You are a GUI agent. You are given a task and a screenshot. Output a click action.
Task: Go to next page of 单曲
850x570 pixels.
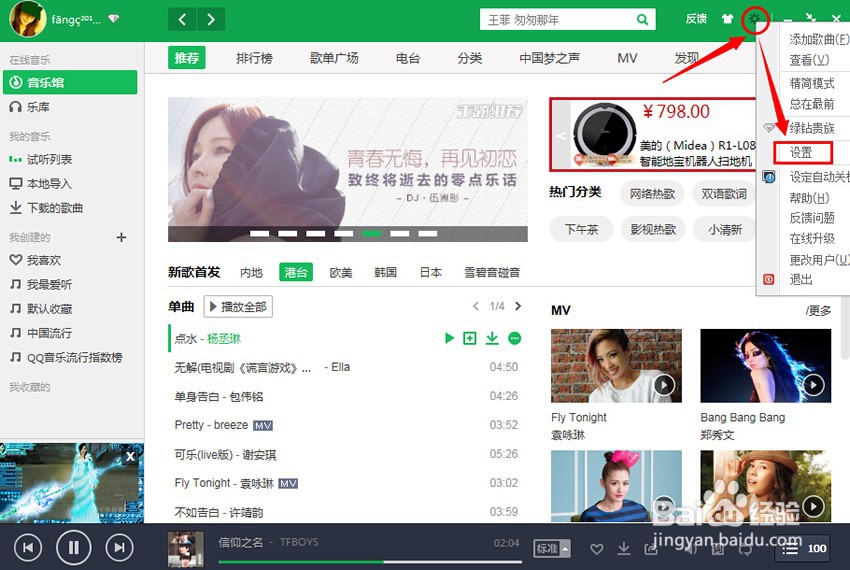click(518, 306)
